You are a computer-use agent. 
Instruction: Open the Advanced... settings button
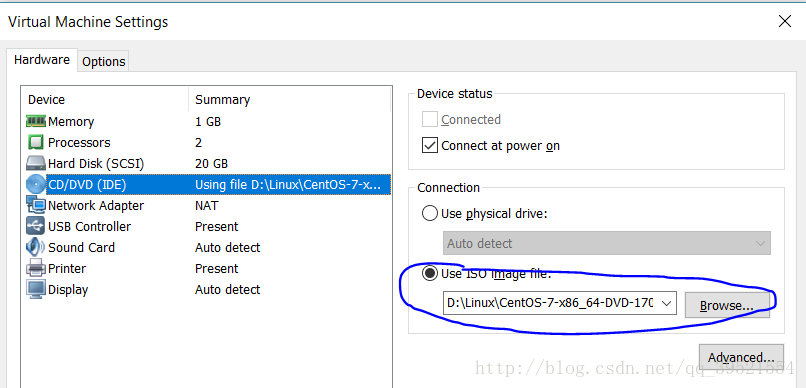[x=741, y=357]
